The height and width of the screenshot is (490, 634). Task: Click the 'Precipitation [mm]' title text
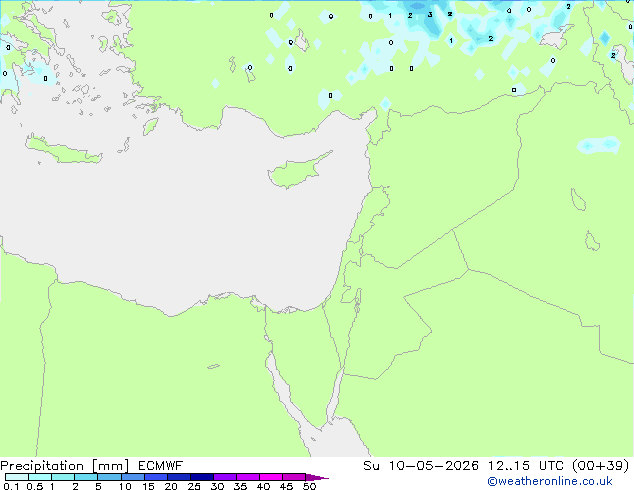point(65,466)
